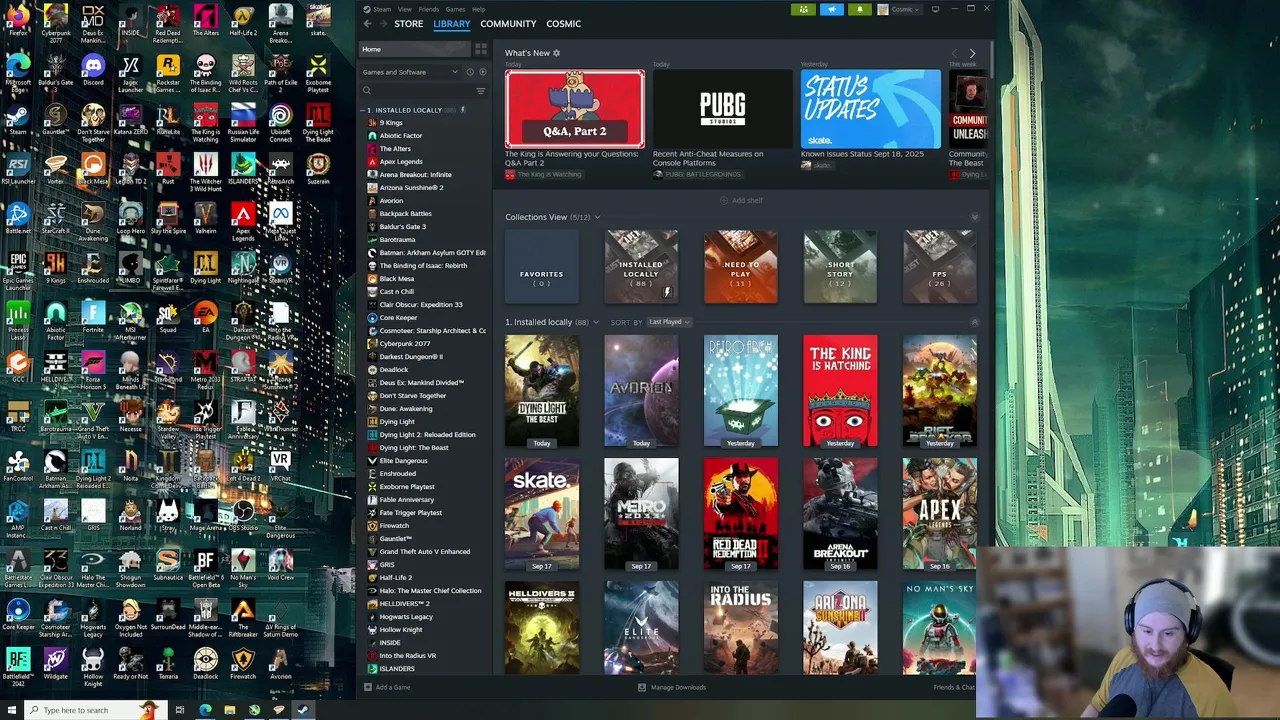Open the Favorites collection tile
Screen dimensions: 1280x720
click(541, 266)
